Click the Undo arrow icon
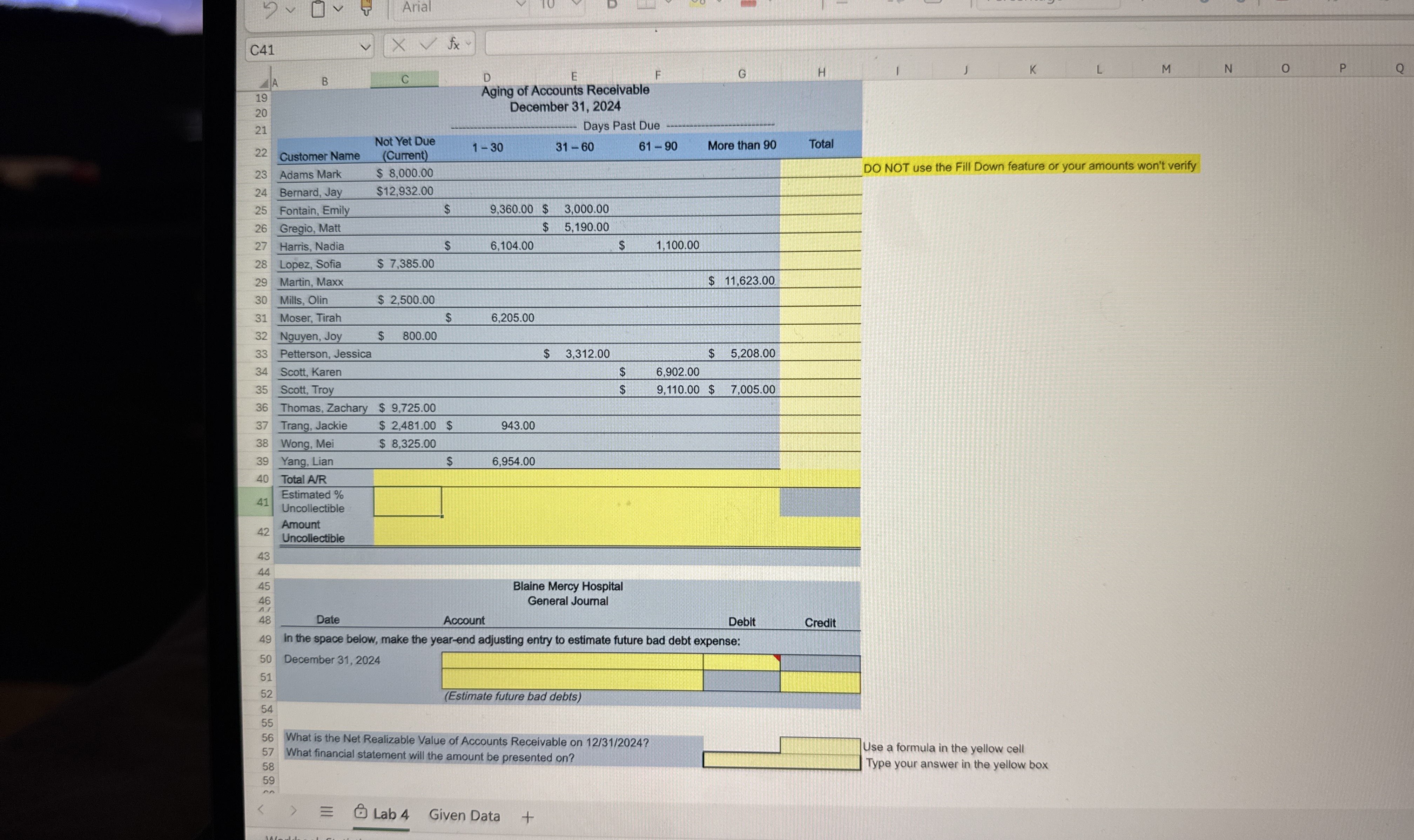 [271, 9]
